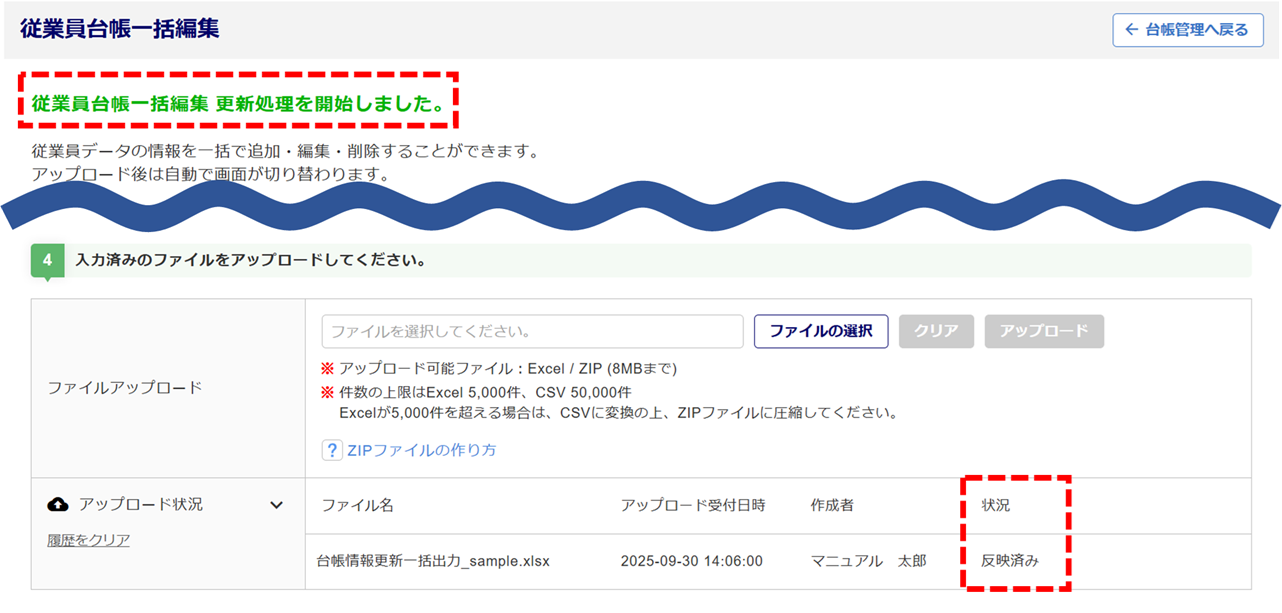Click the ファイルアップロード row label
Image resolution: width=1282 pixels, height=613 pixels.
(125, 387)
